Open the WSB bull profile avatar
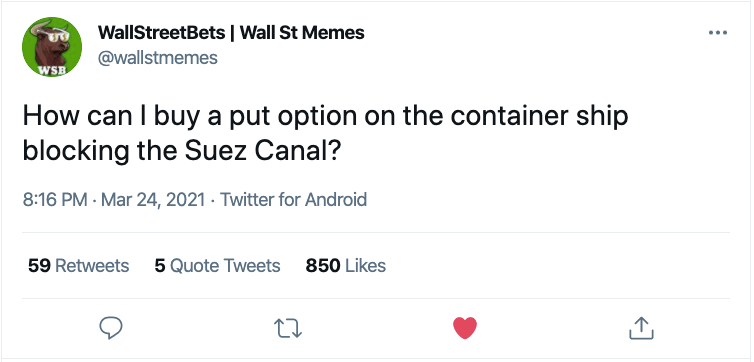This screenshot has height=362, width=754. [x=52, y=47]
